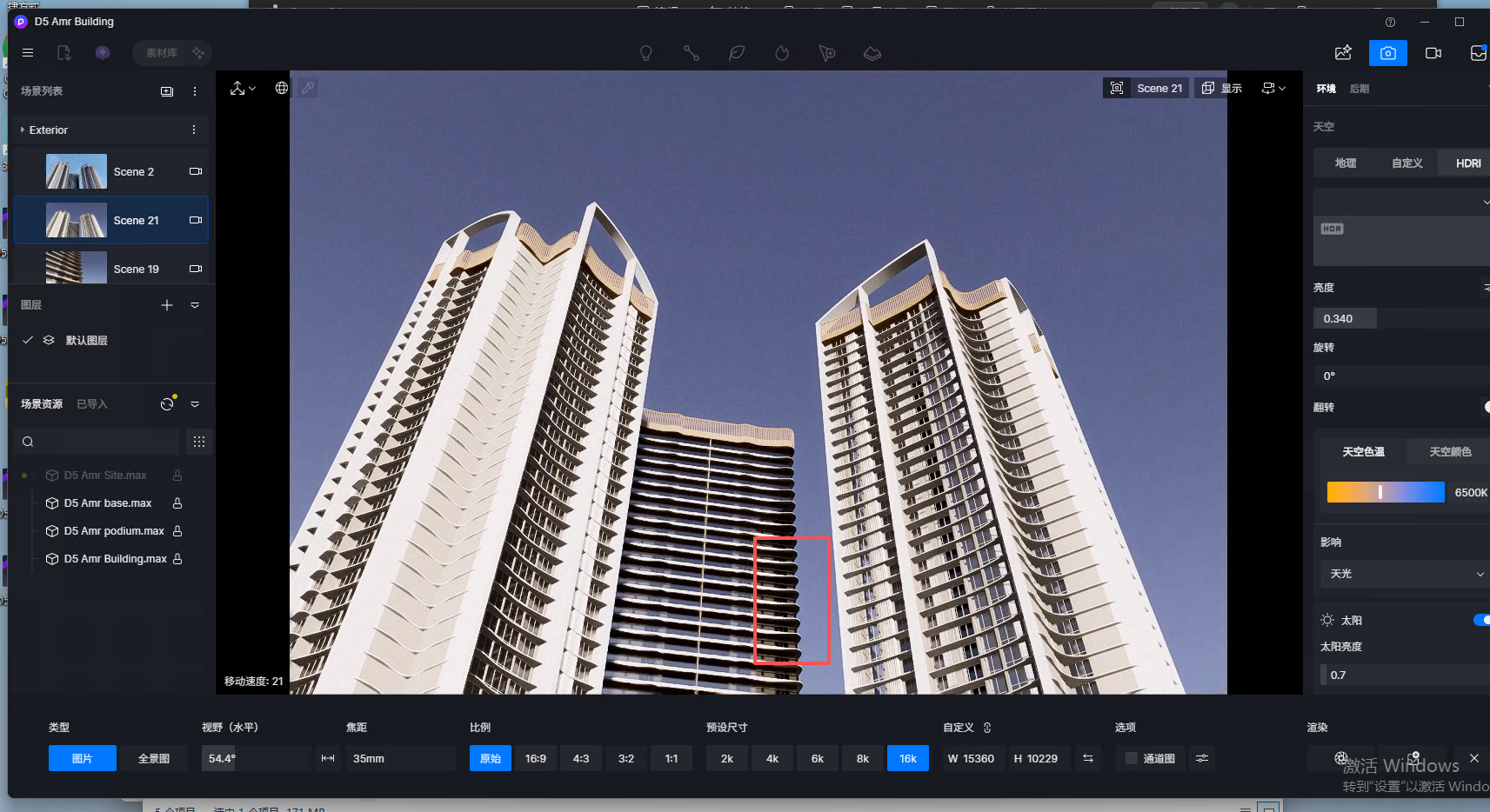Image resolution: width=1490 pixels, height=812 pixels.
Task: Open globe icon in viewport toolbar
Action: (x=282, y=88)
